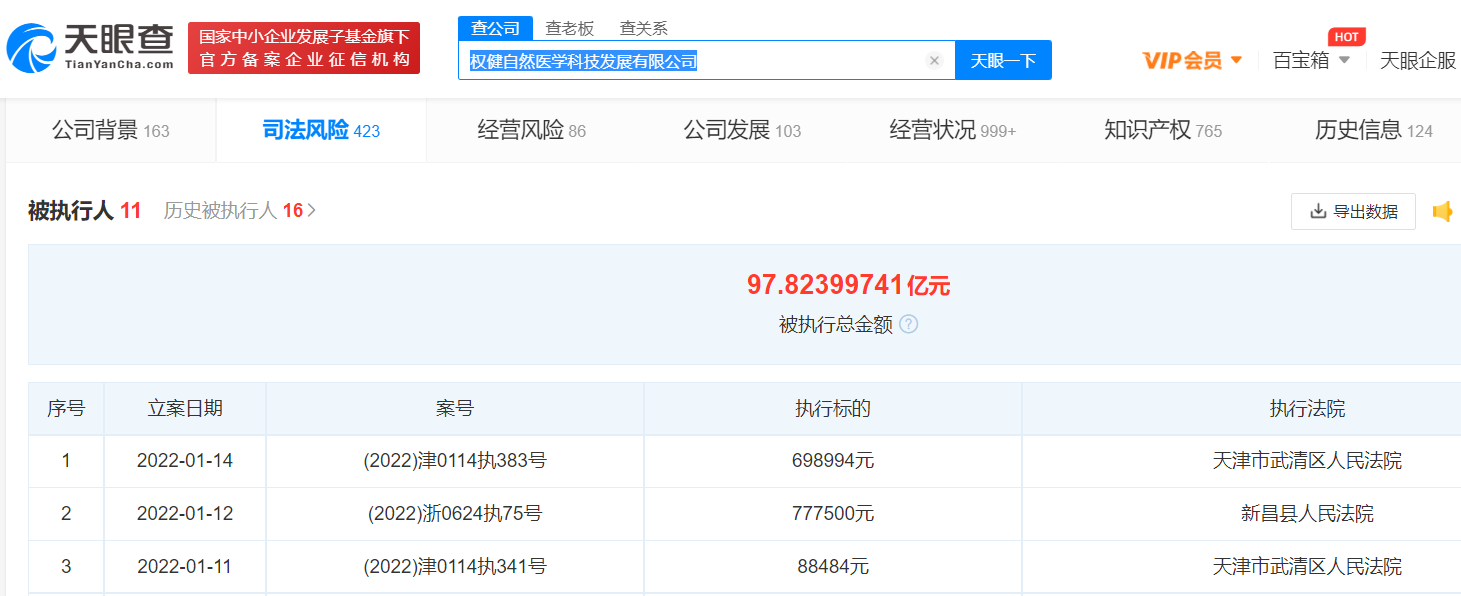Image resolution: width=1461 pixels, height=596 pixels.
Task: Open the 百宝箱 dropdown menu
Action: [1310, 61]
